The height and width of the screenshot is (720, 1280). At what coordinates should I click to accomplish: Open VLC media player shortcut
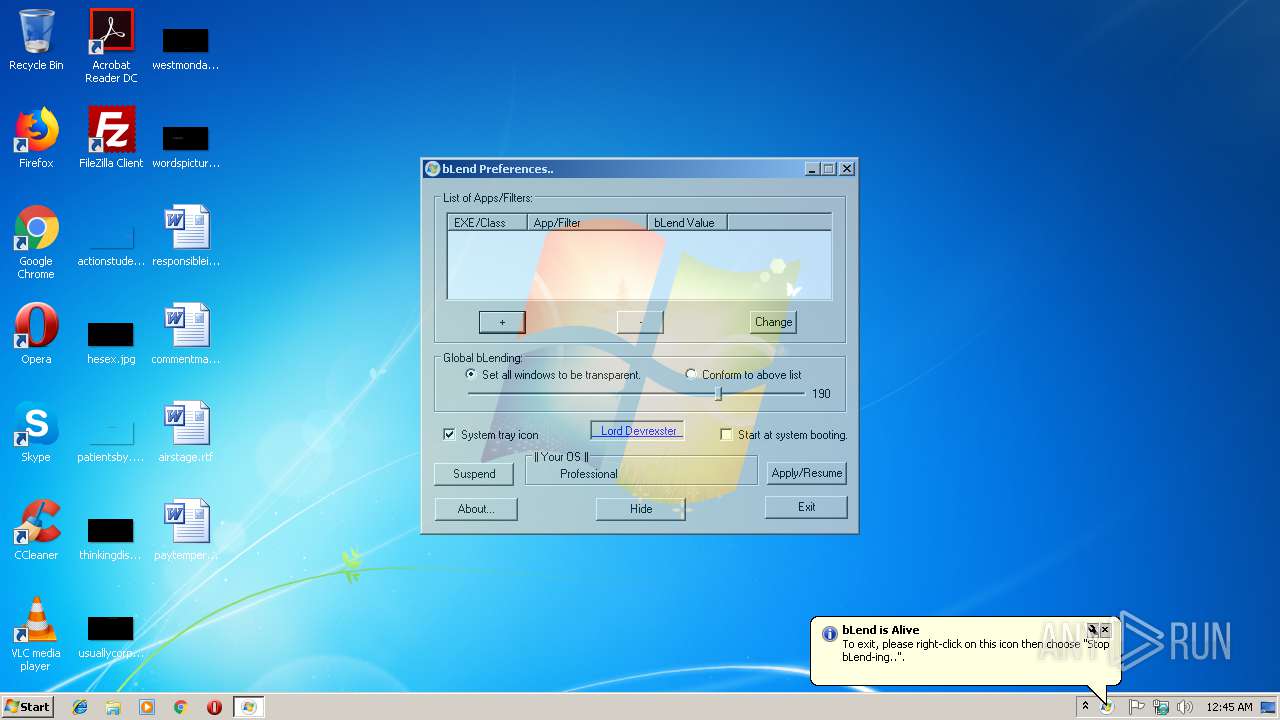pyautogui.click(x=36, y=634)
